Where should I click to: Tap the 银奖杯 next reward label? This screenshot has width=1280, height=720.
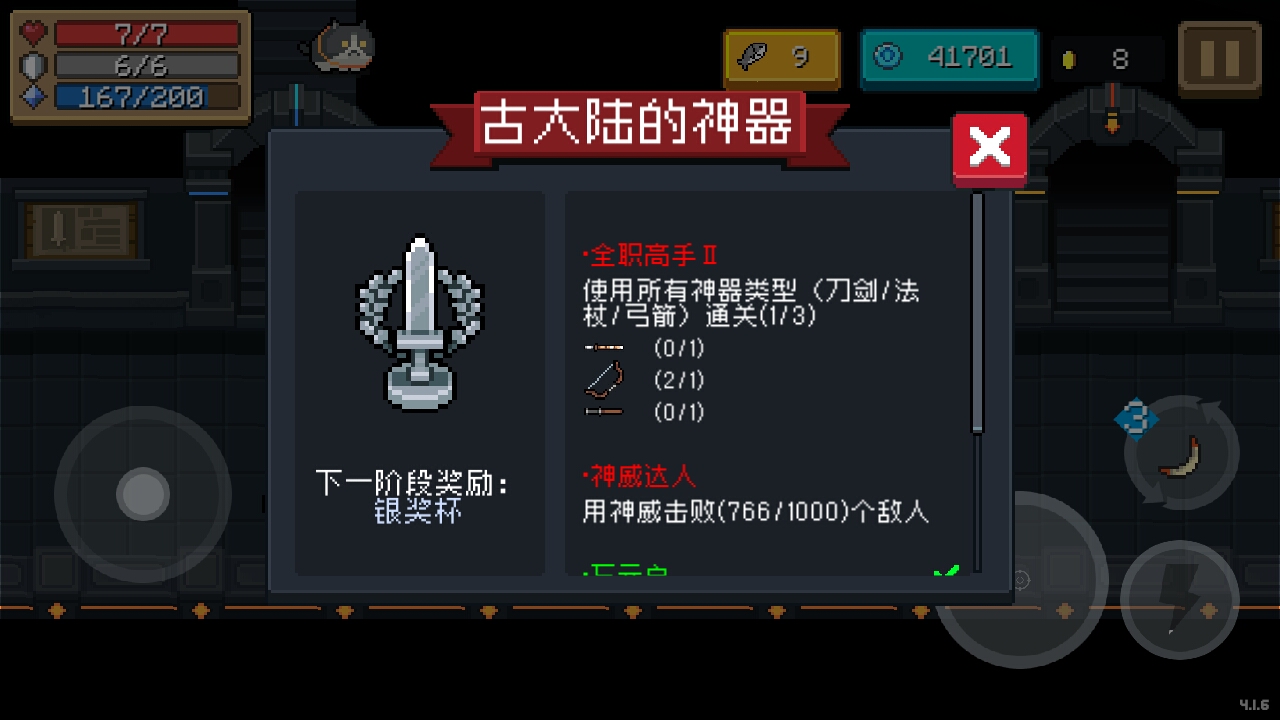[x=418, y=511]
